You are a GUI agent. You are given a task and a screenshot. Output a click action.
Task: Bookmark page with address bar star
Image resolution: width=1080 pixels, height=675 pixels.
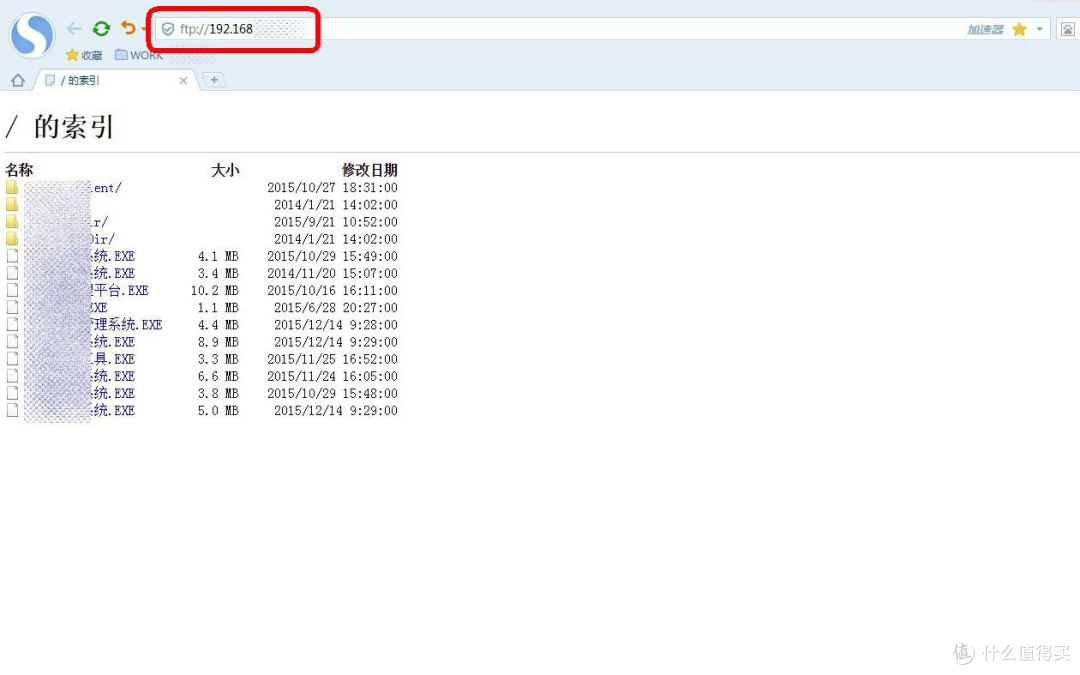click(x=1019, y=29)
